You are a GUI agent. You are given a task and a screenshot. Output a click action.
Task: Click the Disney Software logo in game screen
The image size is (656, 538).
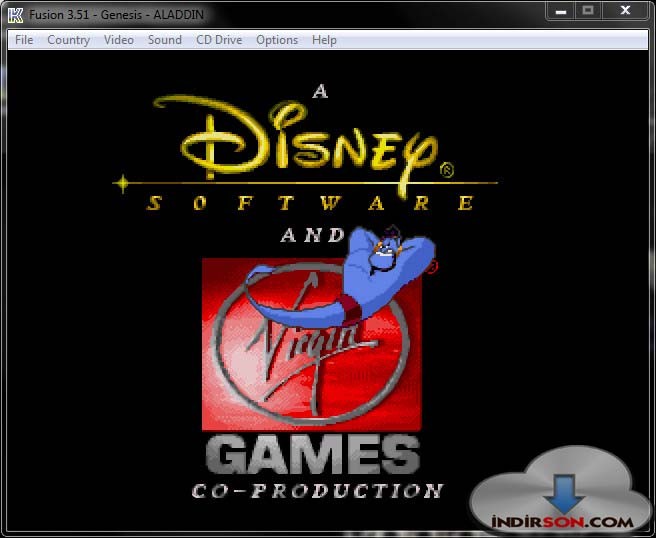pyautogui.click(x=305, y=153)
